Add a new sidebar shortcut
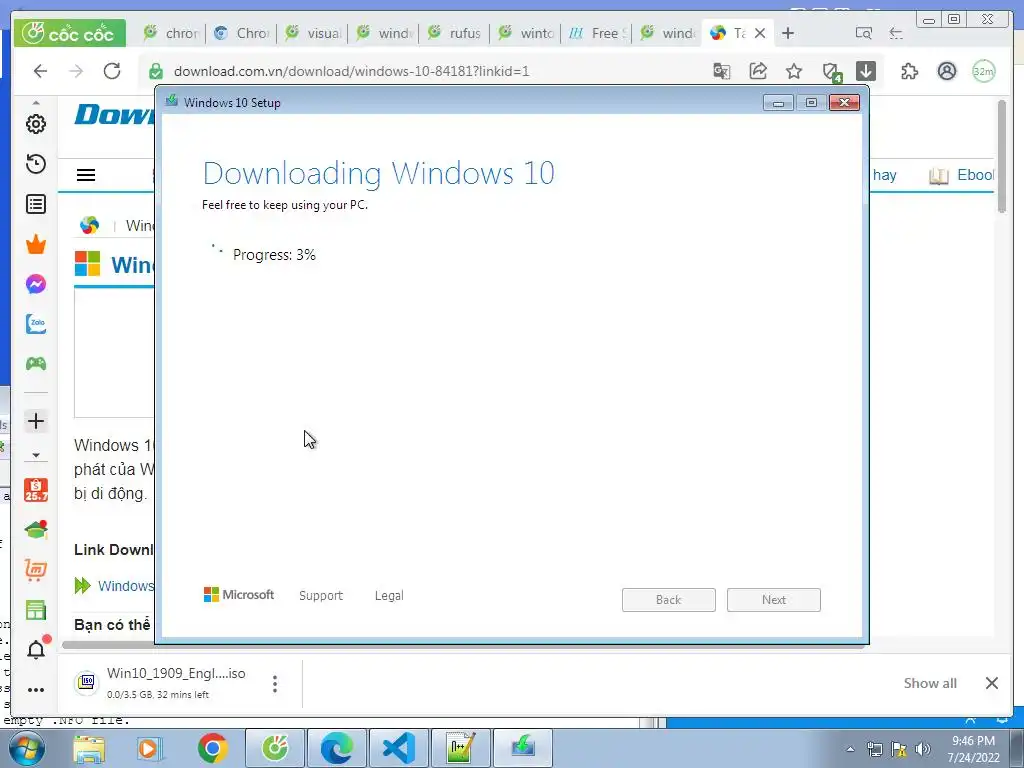 36,421
